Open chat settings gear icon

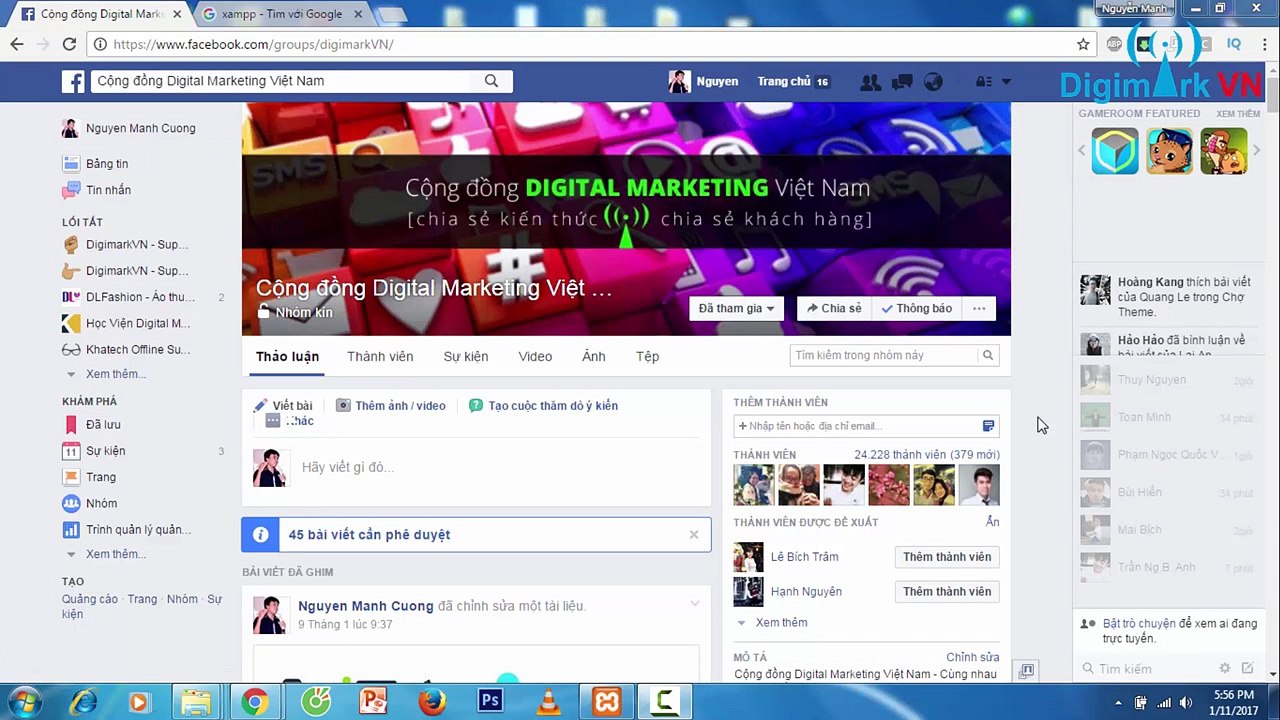click(x=1225, y=668)
